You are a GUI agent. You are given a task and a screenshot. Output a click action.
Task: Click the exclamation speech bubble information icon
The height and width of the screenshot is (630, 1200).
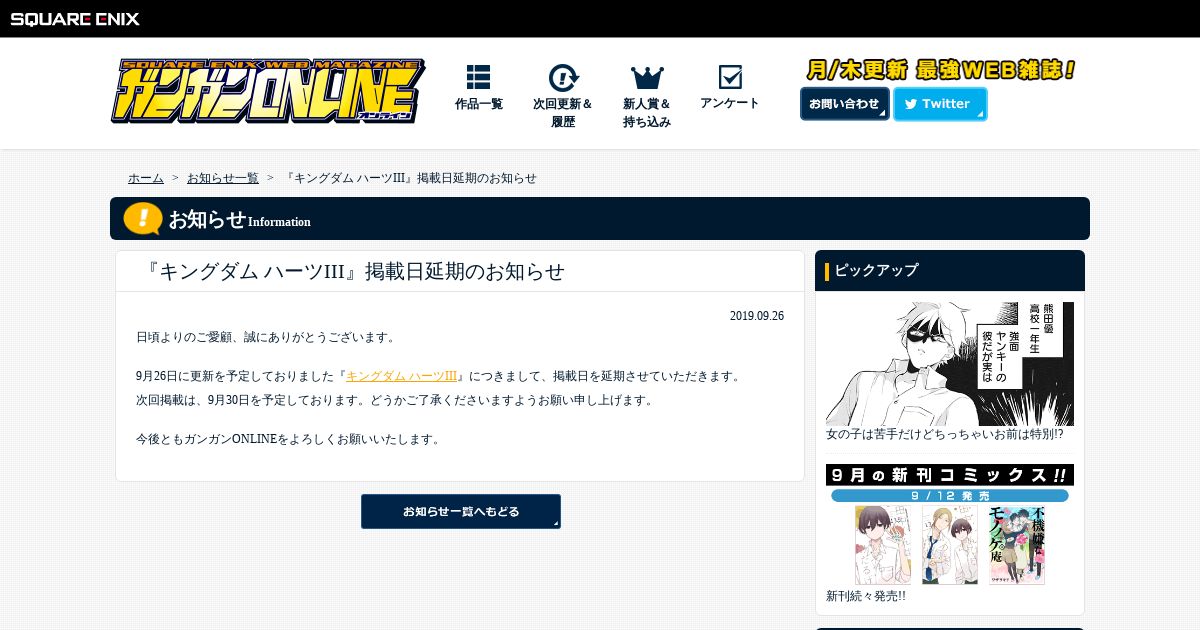[x=143, y=218]
